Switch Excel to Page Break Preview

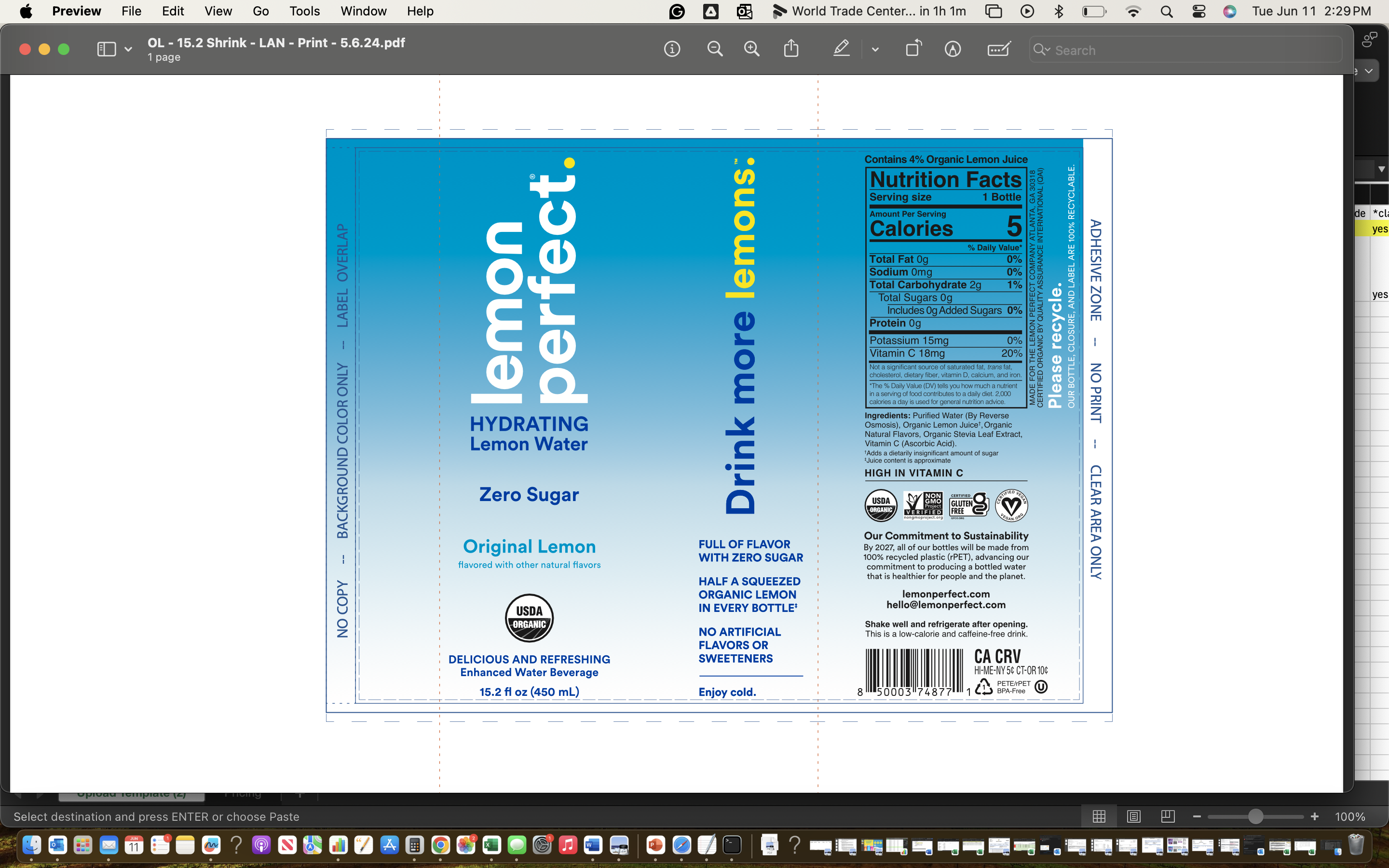pyautogui.click(x=1168, y=816)
